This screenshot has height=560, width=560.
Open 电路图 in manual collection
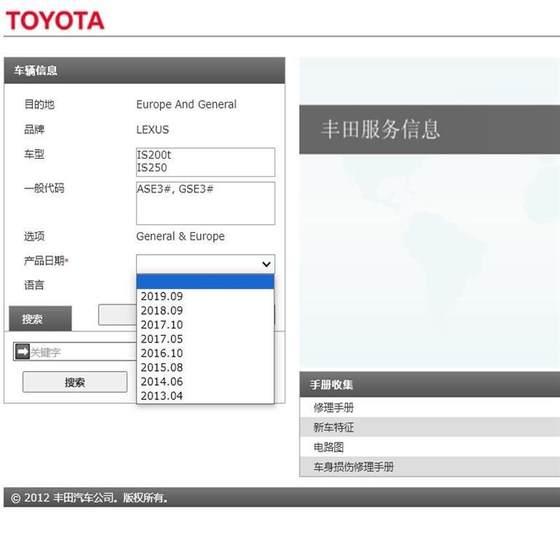tap(430, 447)
